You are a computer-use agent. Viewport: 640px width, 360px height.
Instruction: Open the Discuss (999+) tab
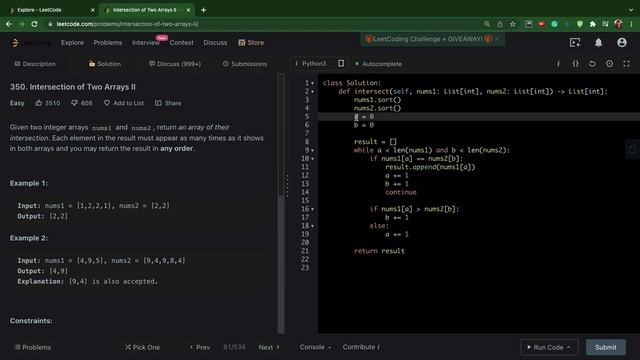pos(175,64)
